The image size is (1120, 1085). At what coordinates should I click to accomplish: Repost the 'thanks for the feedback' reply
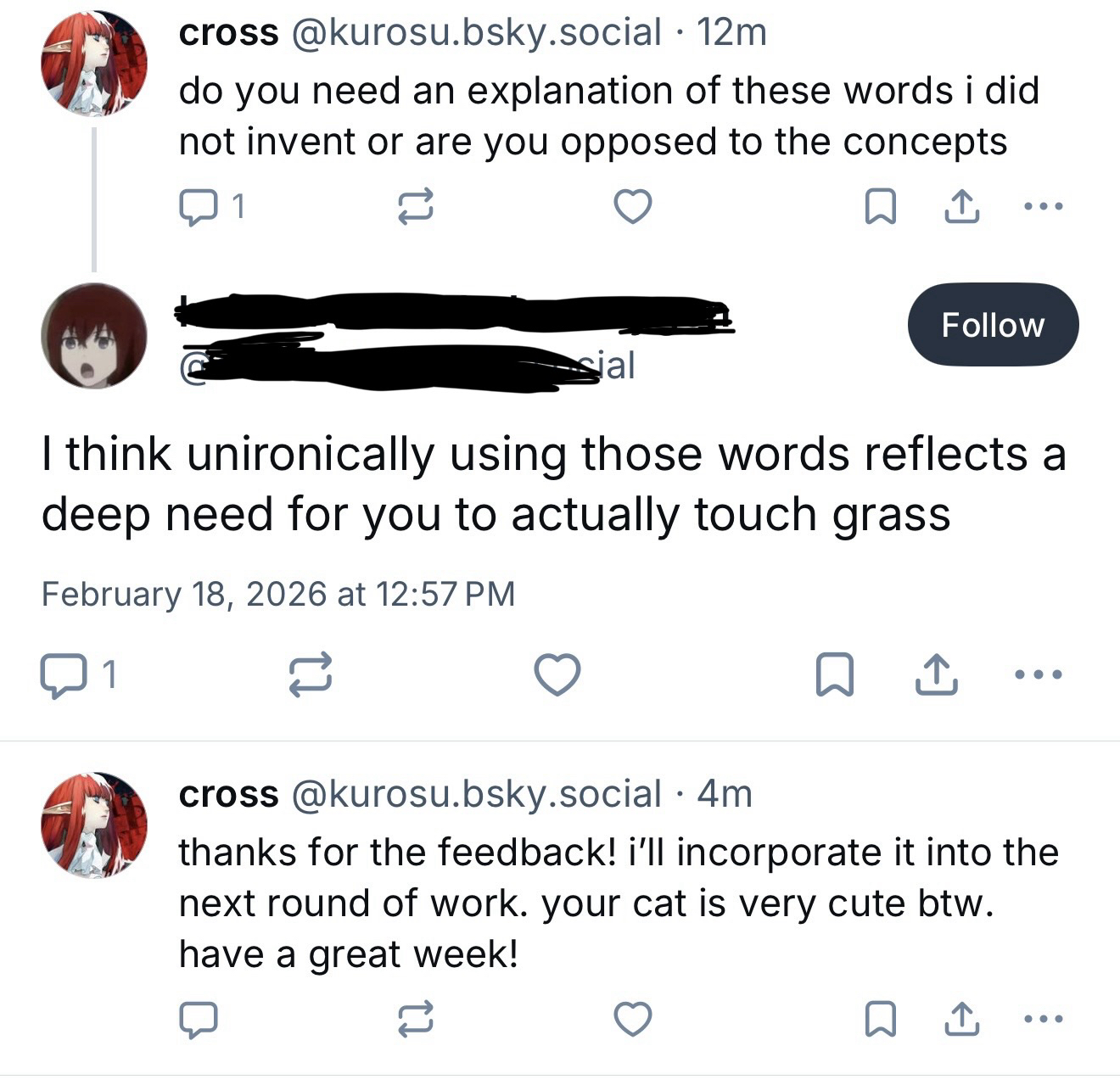(417, 1019)
